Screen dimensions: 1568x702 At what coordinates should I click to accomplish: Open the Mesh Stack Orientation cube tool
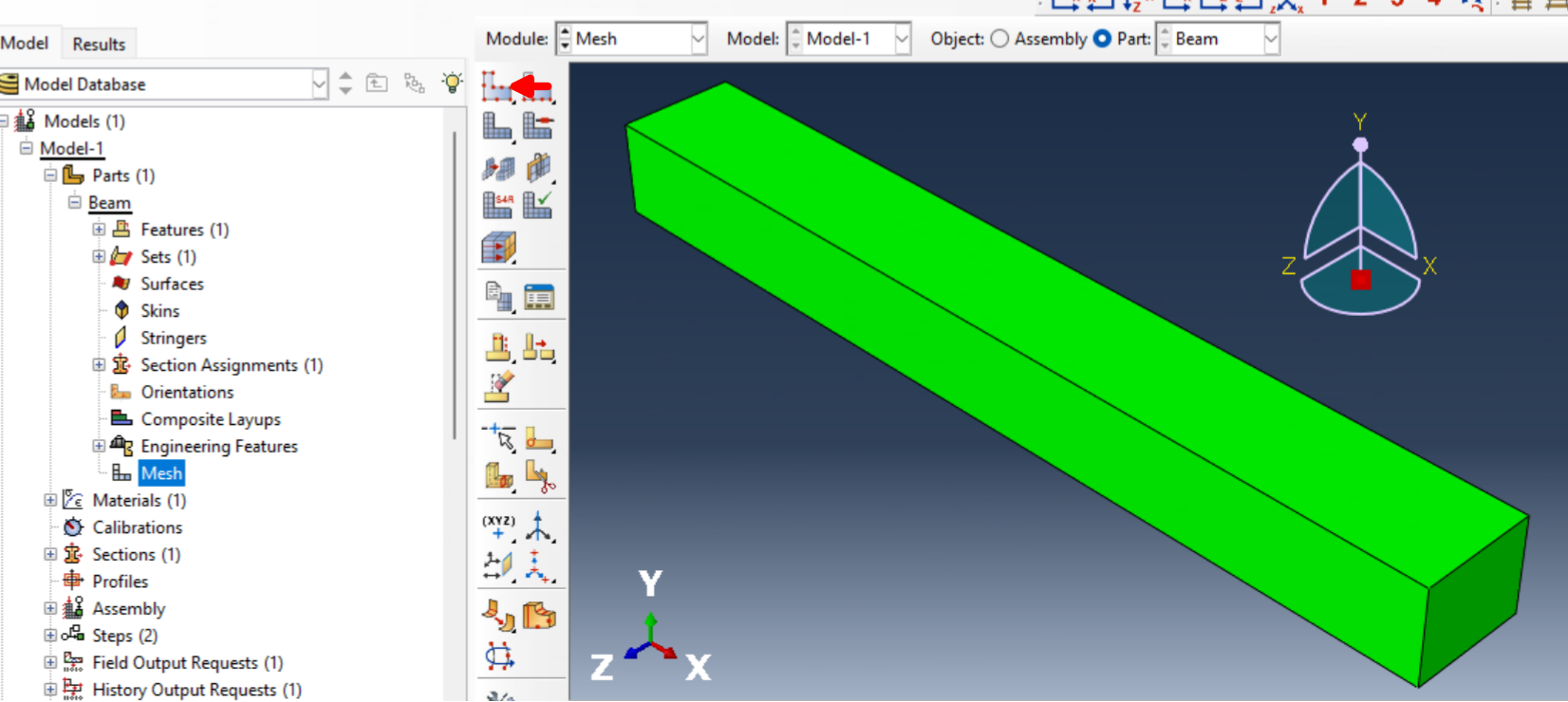pos(497,248)
